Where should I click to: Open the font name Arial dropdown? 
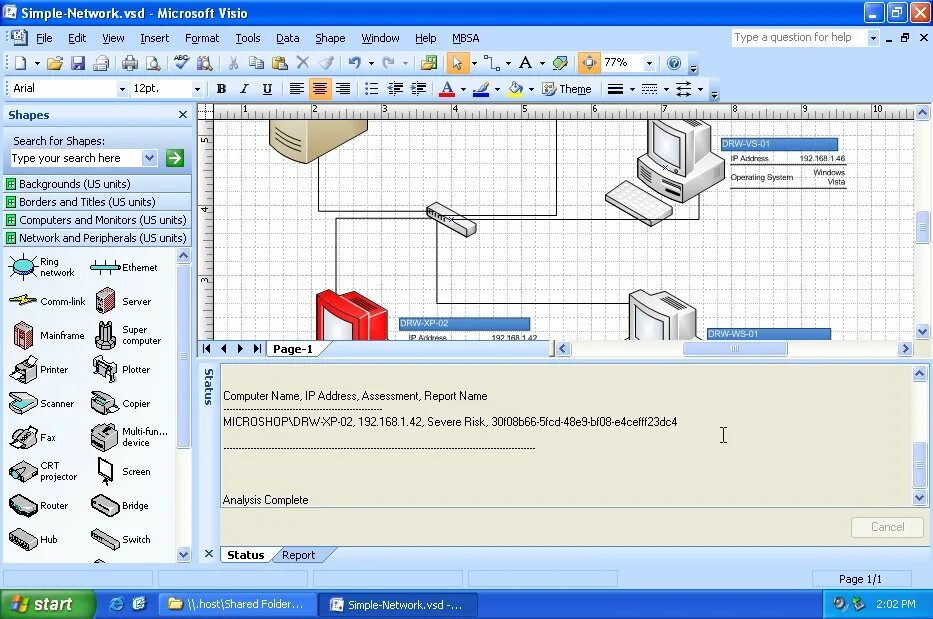[x=122, y=89]
